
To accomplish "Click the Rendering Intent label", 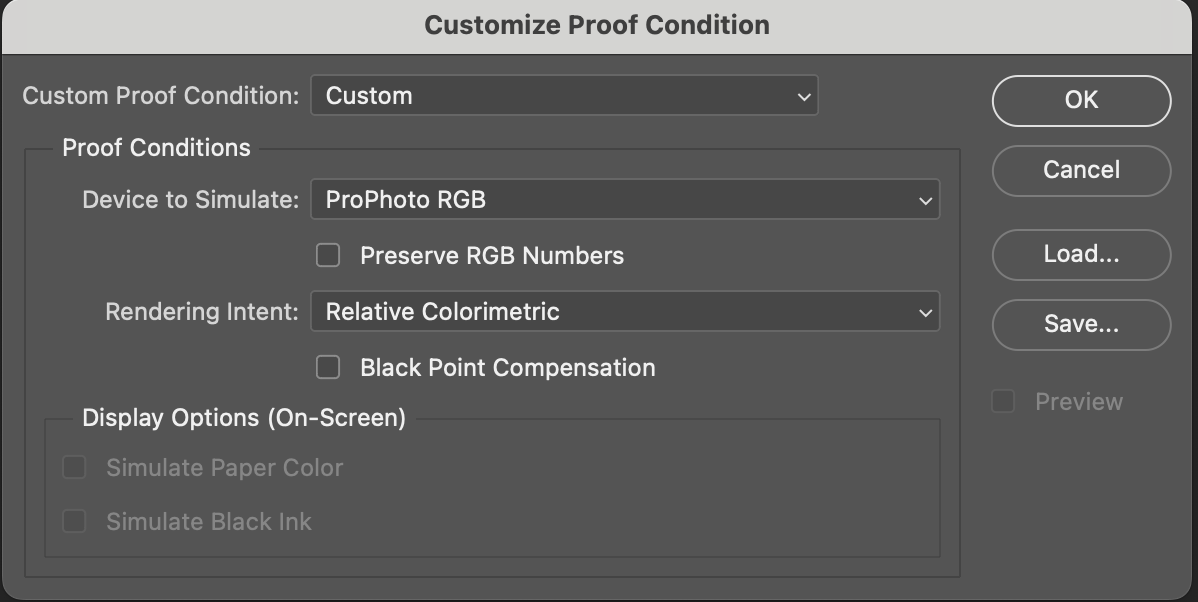I will tap(202, 312).
